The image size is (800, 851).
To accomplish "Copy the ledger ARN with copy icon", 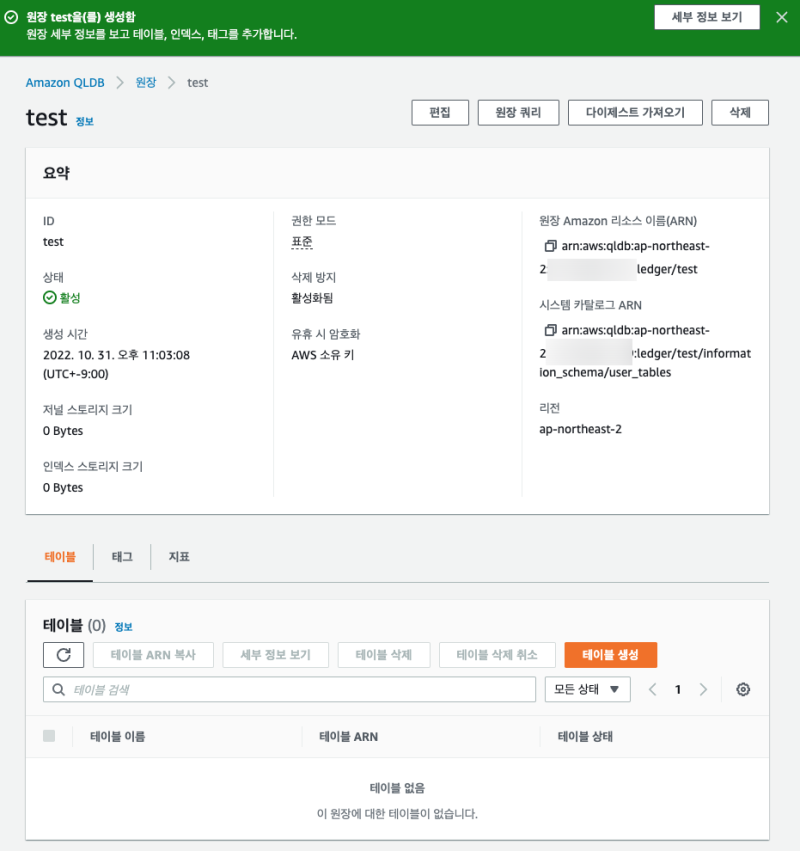I will [x=549, y=246].
